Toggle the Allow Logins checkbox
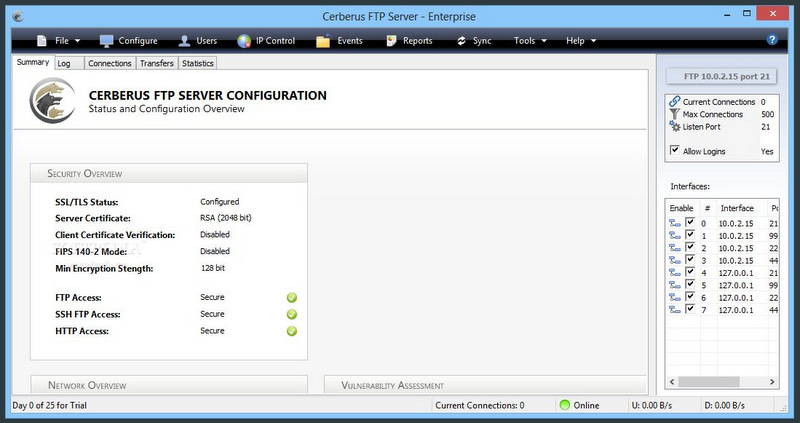Image resolution: width=800 pixels, height=423 pixels. 674,150
